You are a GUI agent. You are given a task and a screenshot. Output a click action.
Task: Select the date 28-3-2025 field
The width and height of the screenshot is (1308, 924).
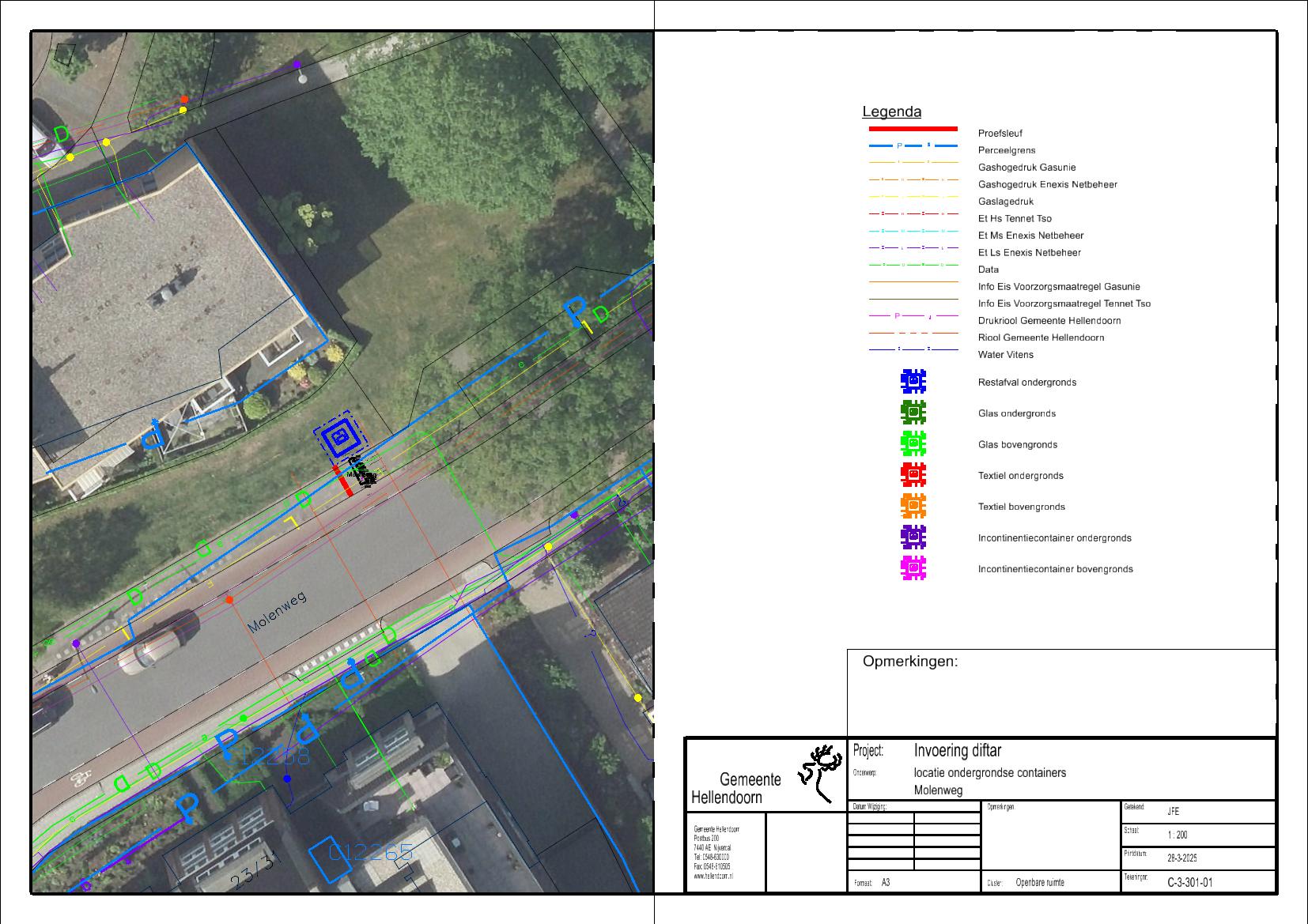pyautogui.click(x=1183, y=858)
